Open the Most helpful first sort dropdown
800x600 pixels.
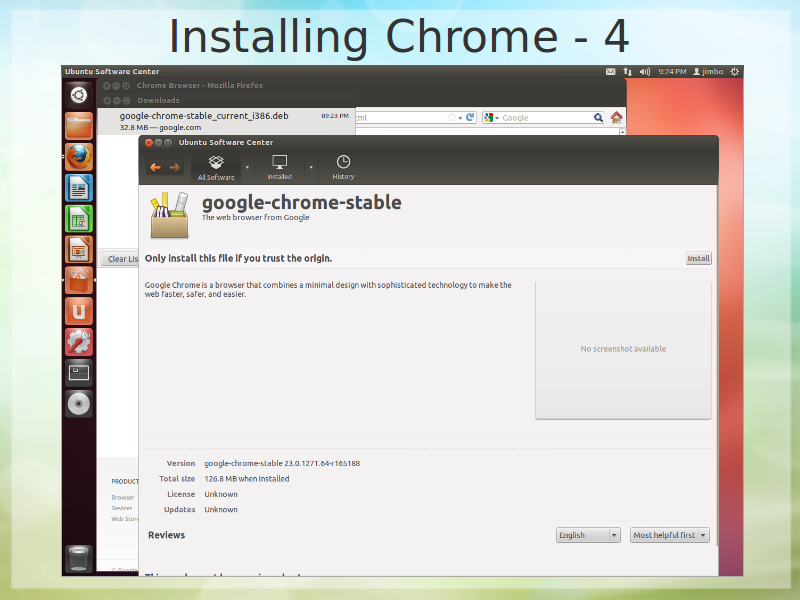pyautogui.click(x=669, y=535)
